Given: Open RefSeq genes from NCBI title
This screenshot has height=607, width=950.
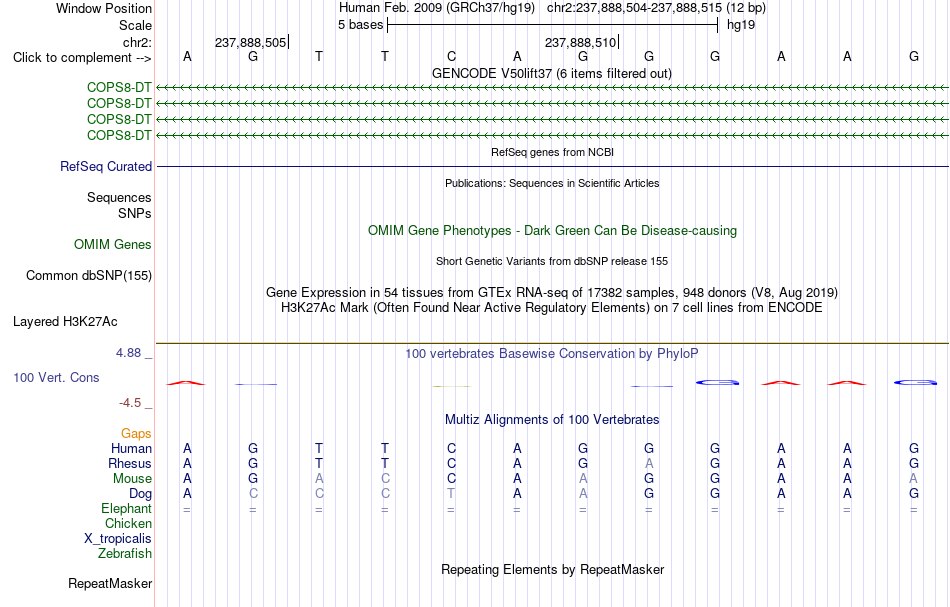Looking at the screenshot, I should (552, 152).
